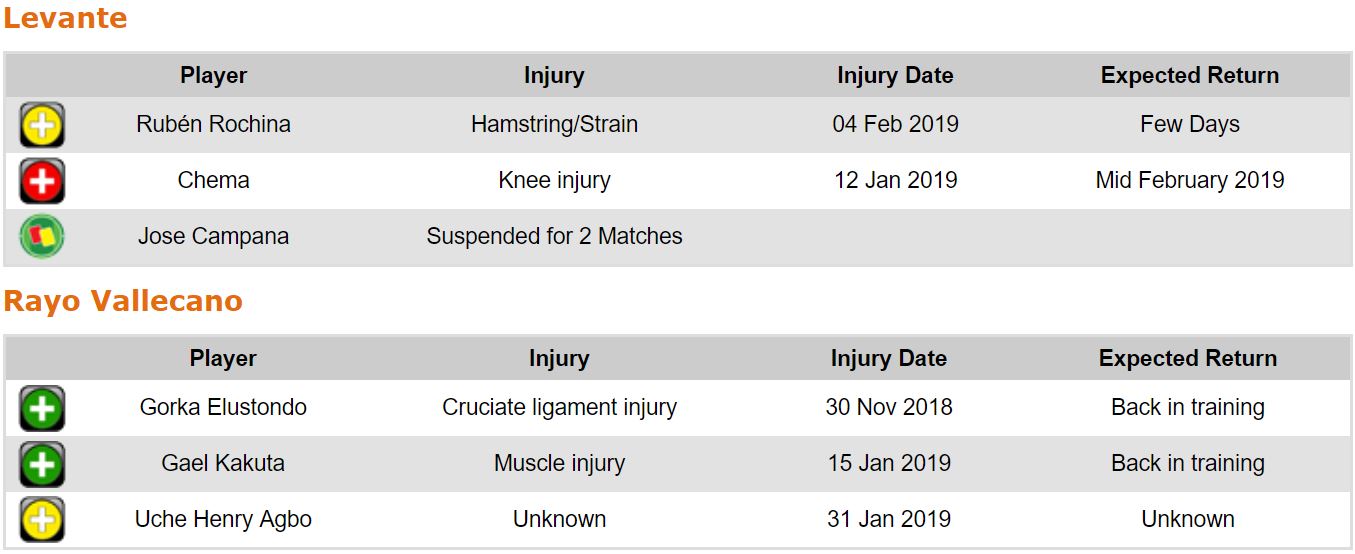Select player name Gorka Elustondo

[x=223, y=408]
